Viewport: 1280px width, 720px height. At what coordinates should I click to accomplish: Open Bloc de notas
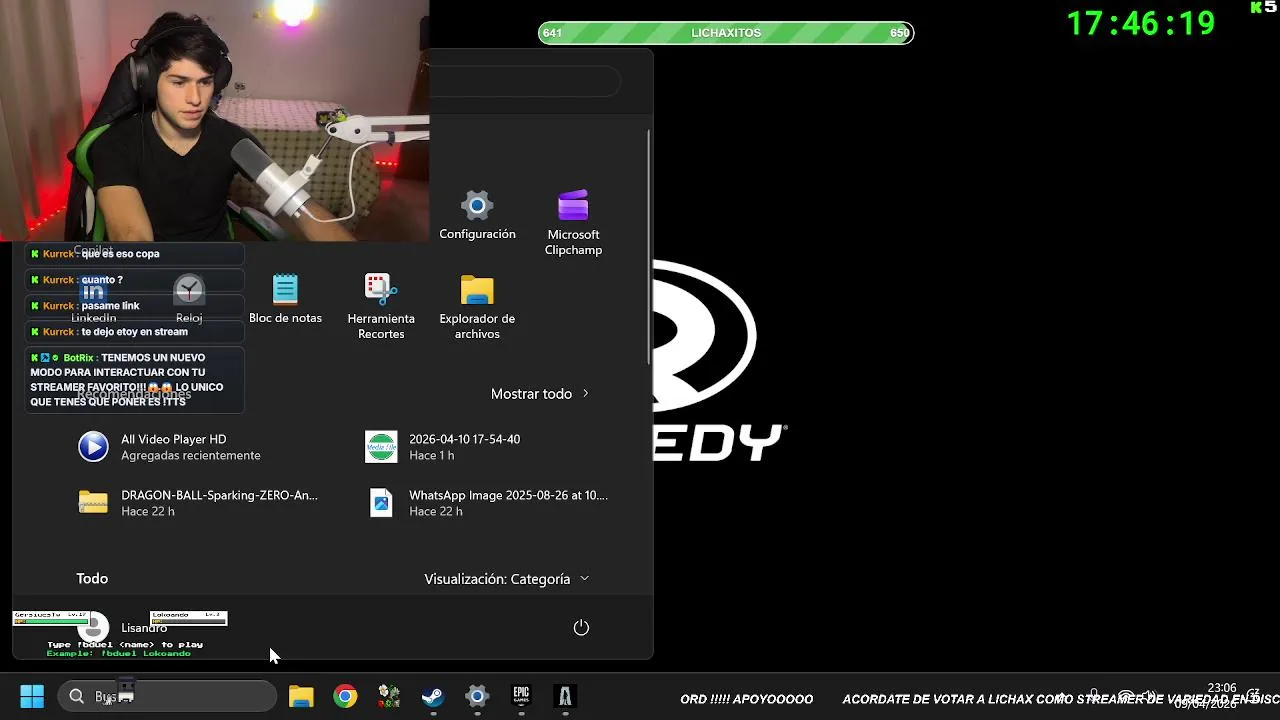(x=285, y=299)
